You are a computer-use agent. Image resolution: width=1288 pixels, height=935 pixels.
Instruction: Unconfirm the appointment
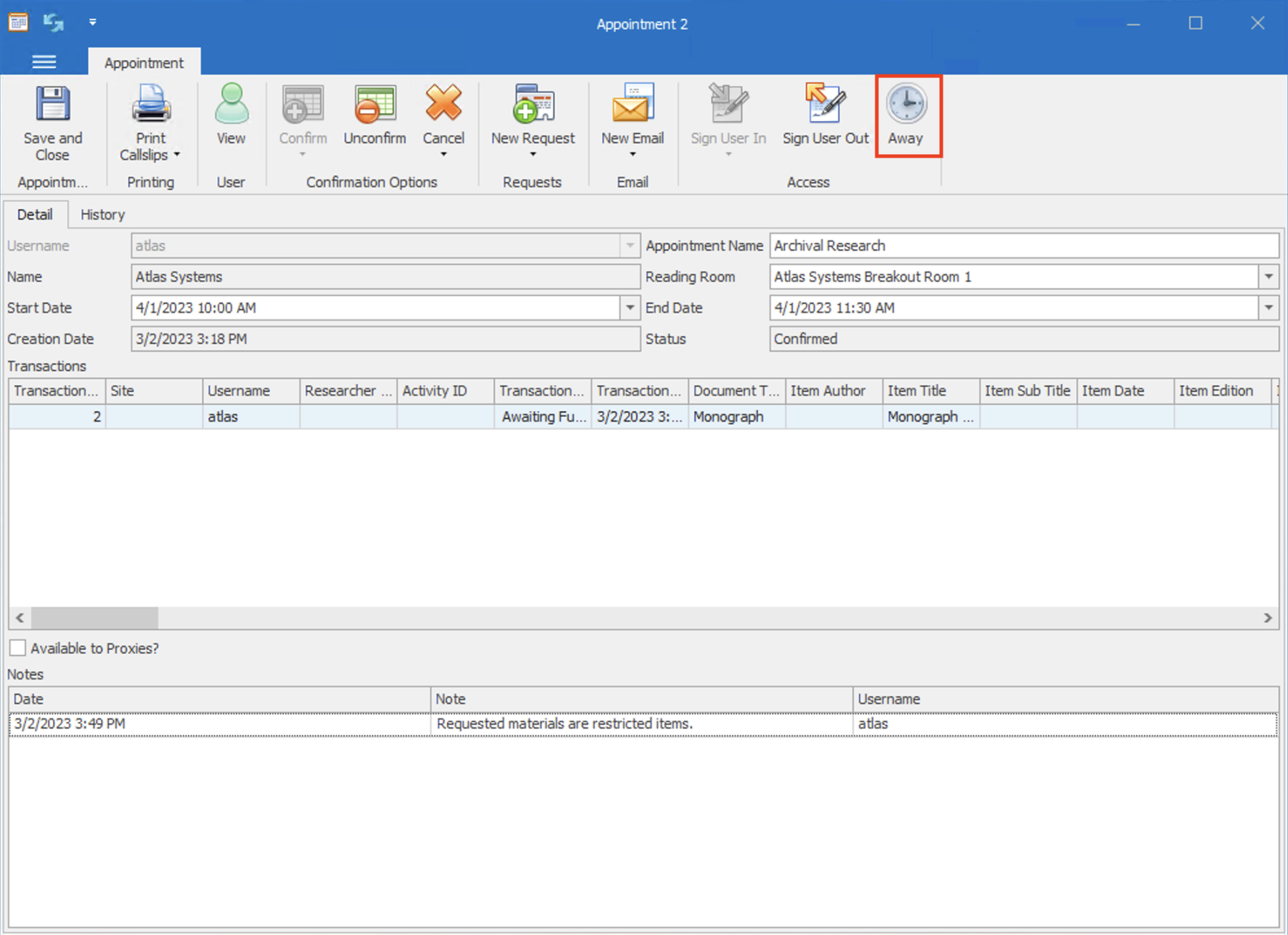pos(374,104)
